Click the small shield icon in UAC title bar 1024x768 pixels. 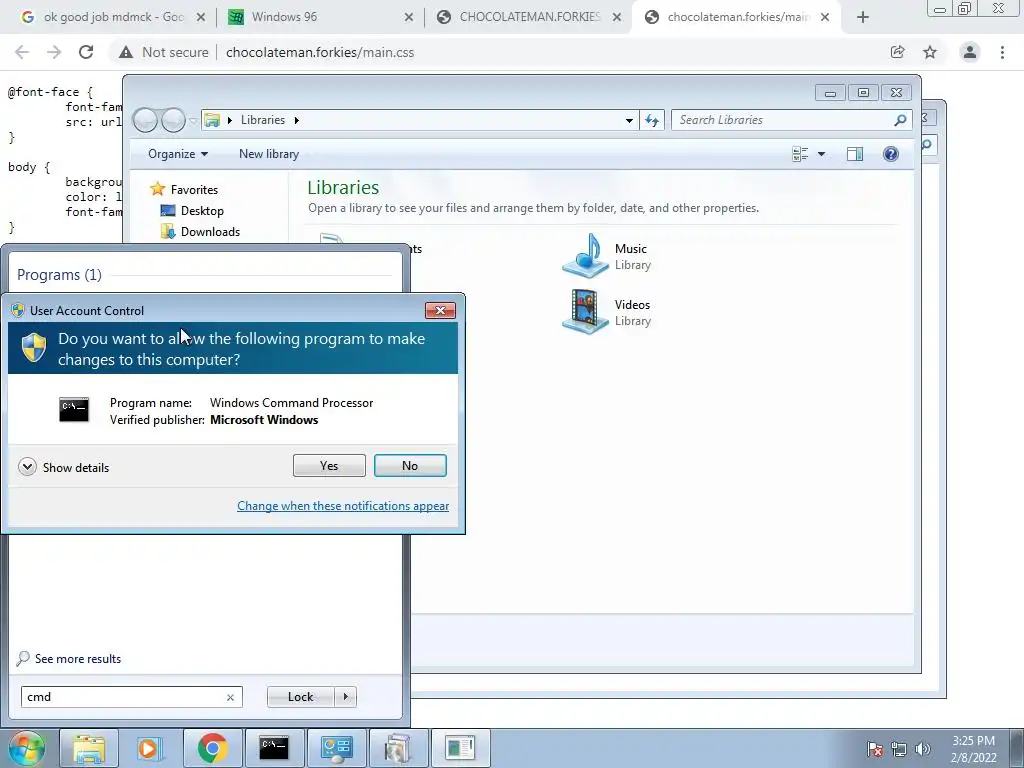pos(18,310)
